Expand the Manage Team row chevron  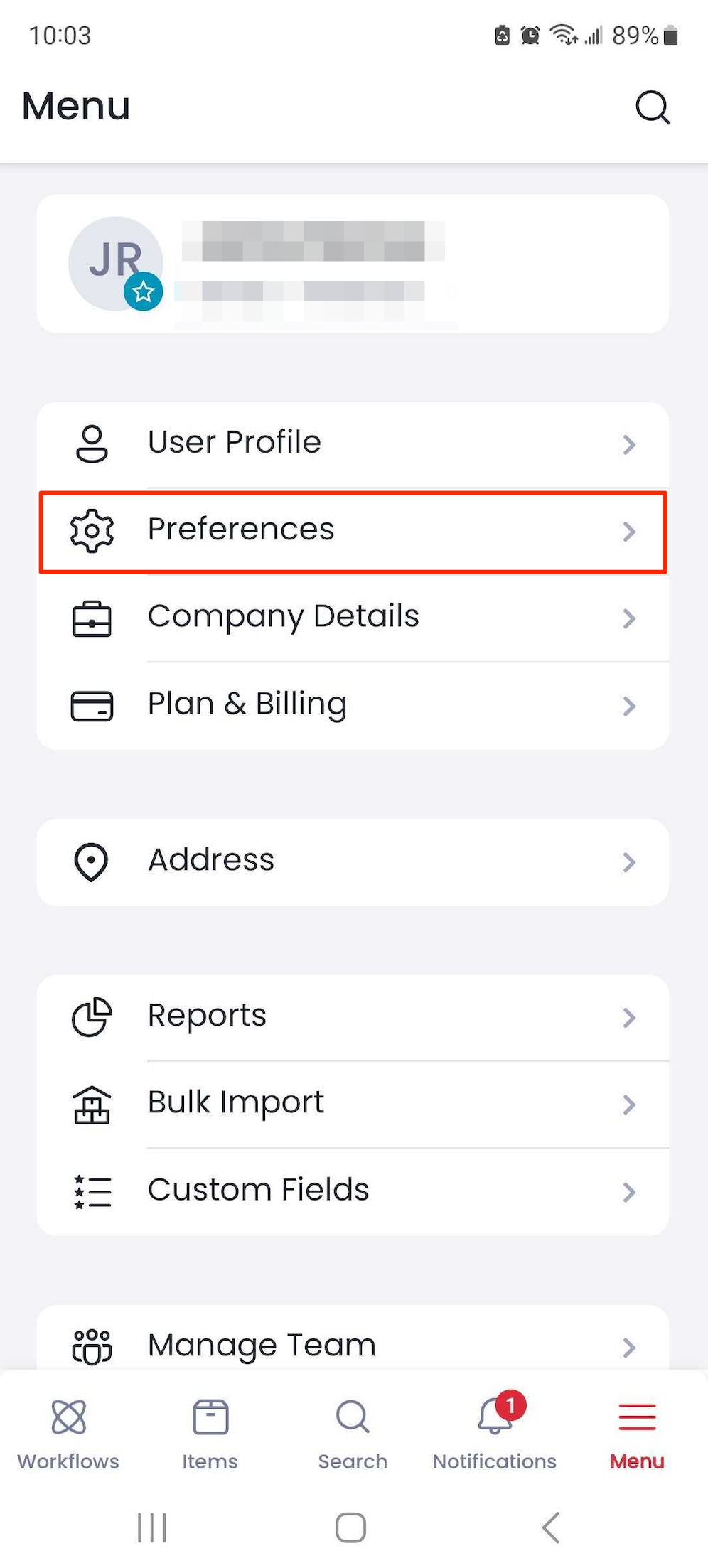(x=628, y=1346)
